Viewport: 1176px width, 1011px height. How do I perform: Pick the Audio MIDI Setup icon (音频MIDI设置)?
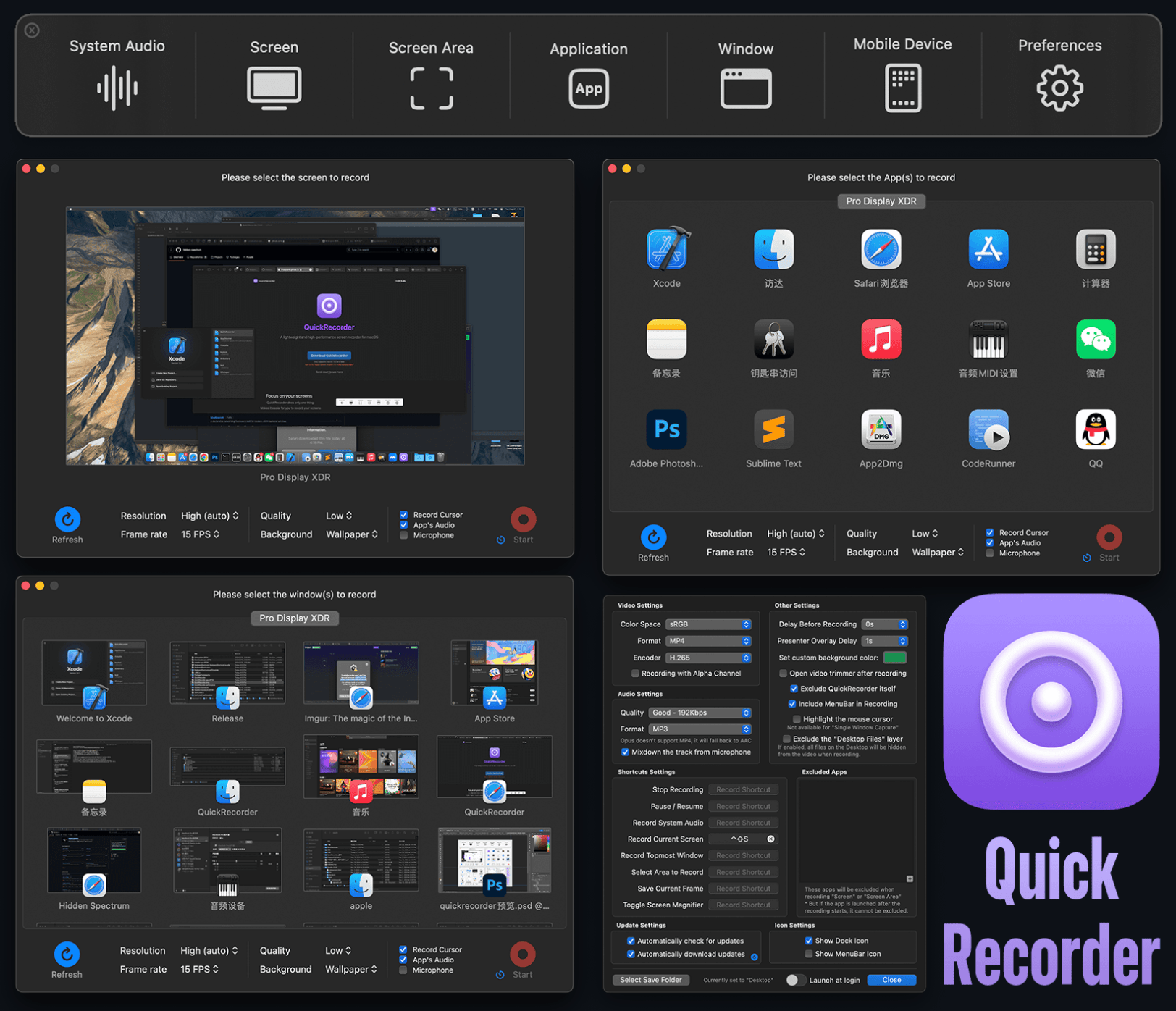tap(988, 340)
